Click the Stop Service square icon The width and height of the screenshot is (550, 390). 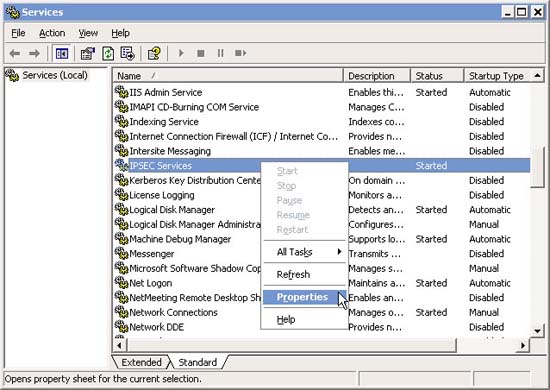point(201,53)
